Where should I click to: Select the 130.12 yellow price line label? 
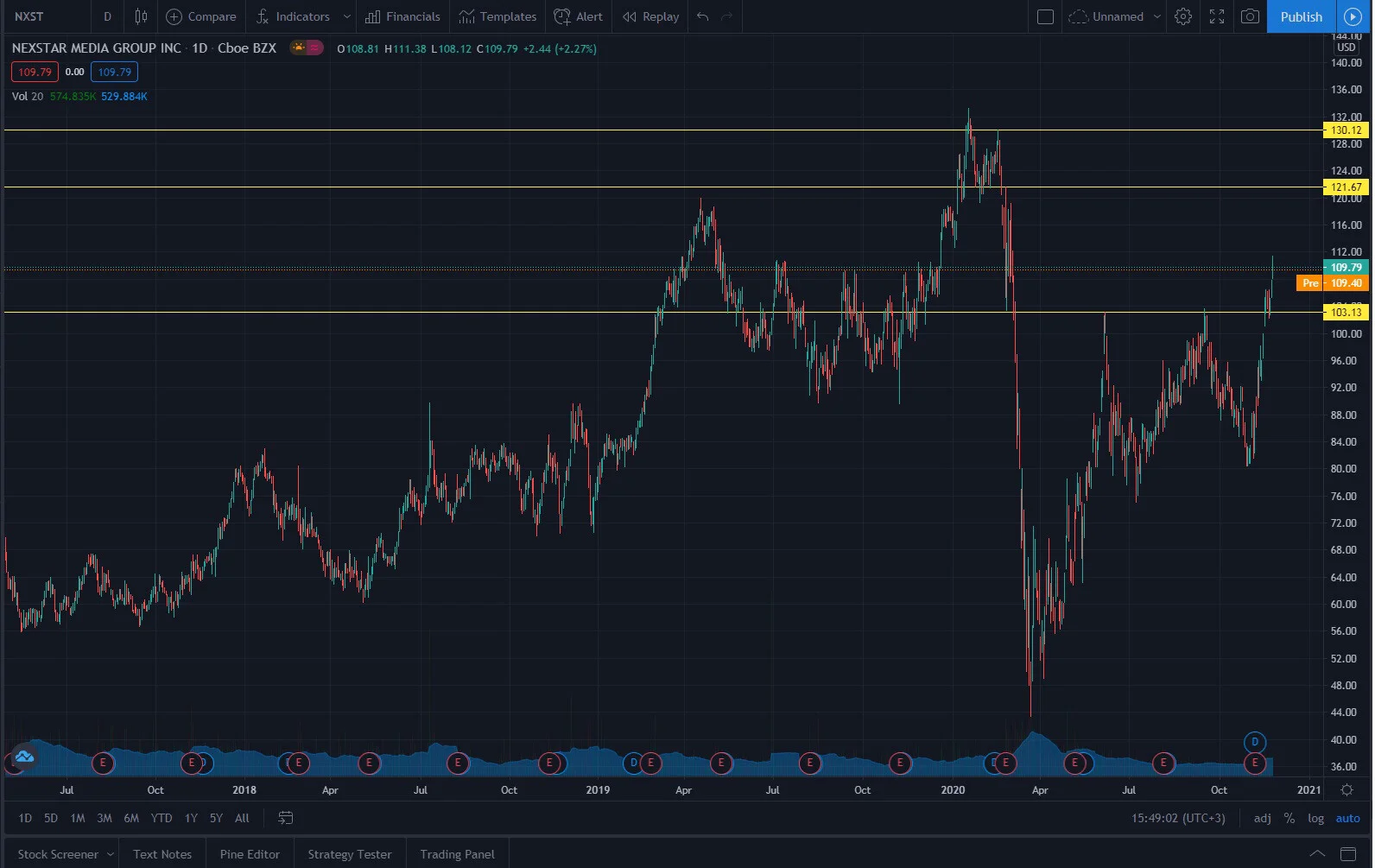pos(1346,130)
